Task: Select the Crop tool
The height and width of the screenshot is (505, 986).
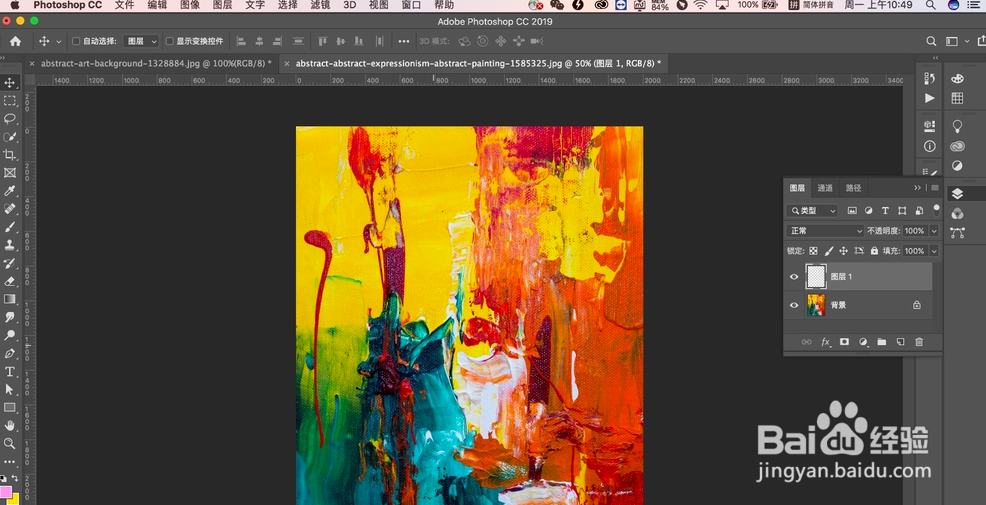Action: (9, 155)
